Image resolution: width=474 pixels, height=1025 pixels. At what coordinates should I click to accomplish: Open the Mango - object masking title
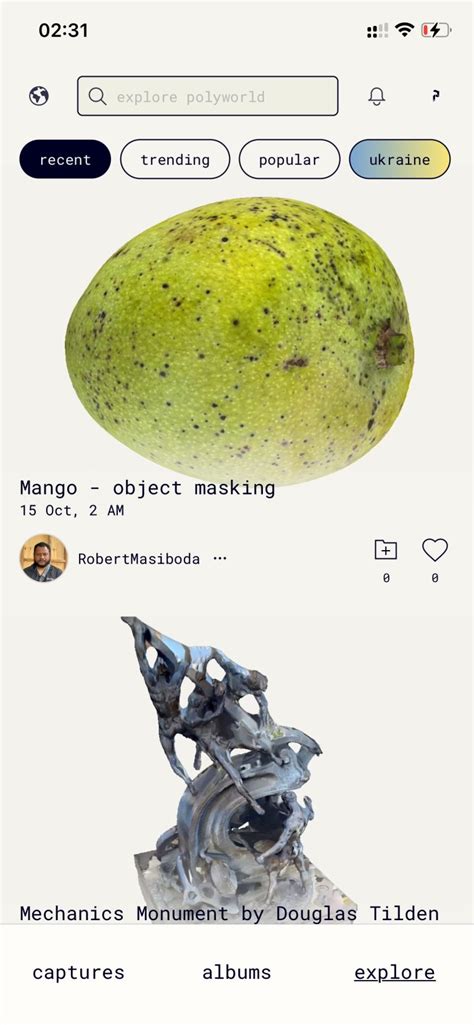[147, 488]
